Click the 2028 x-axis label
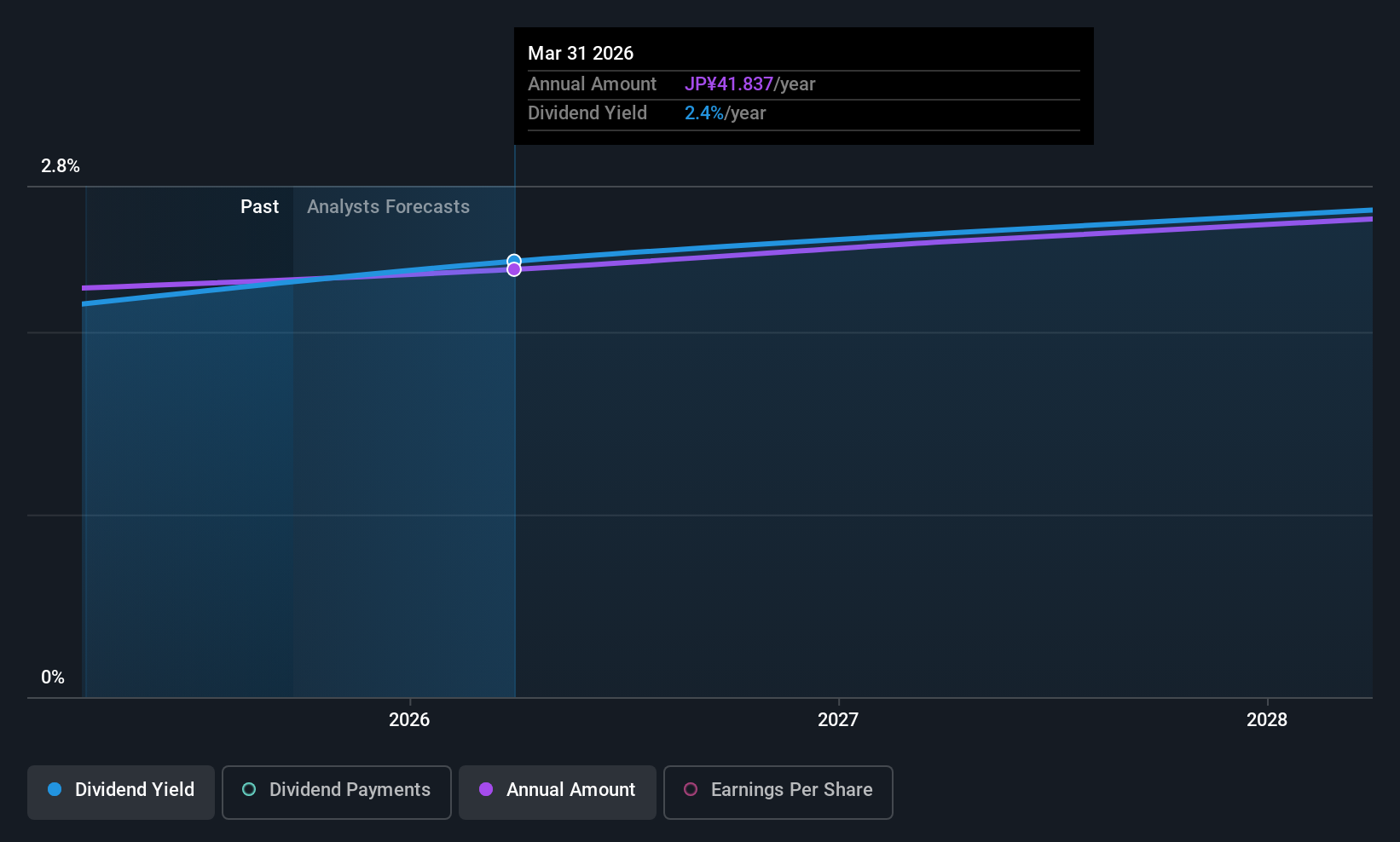The height and width of the screenshot is (842, 1400). tap(1267, 719)
